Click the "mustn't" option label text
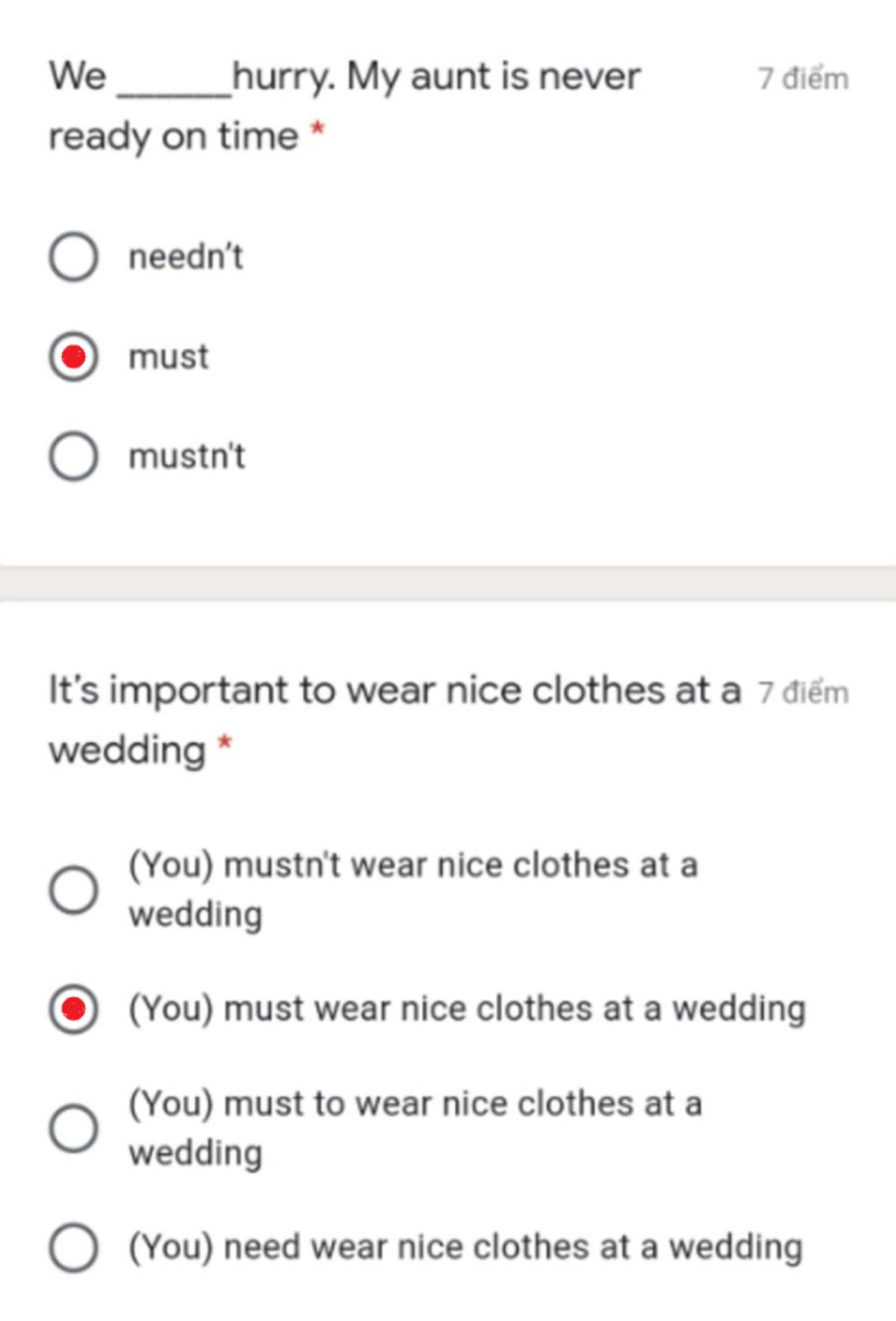 click(186, 456)
